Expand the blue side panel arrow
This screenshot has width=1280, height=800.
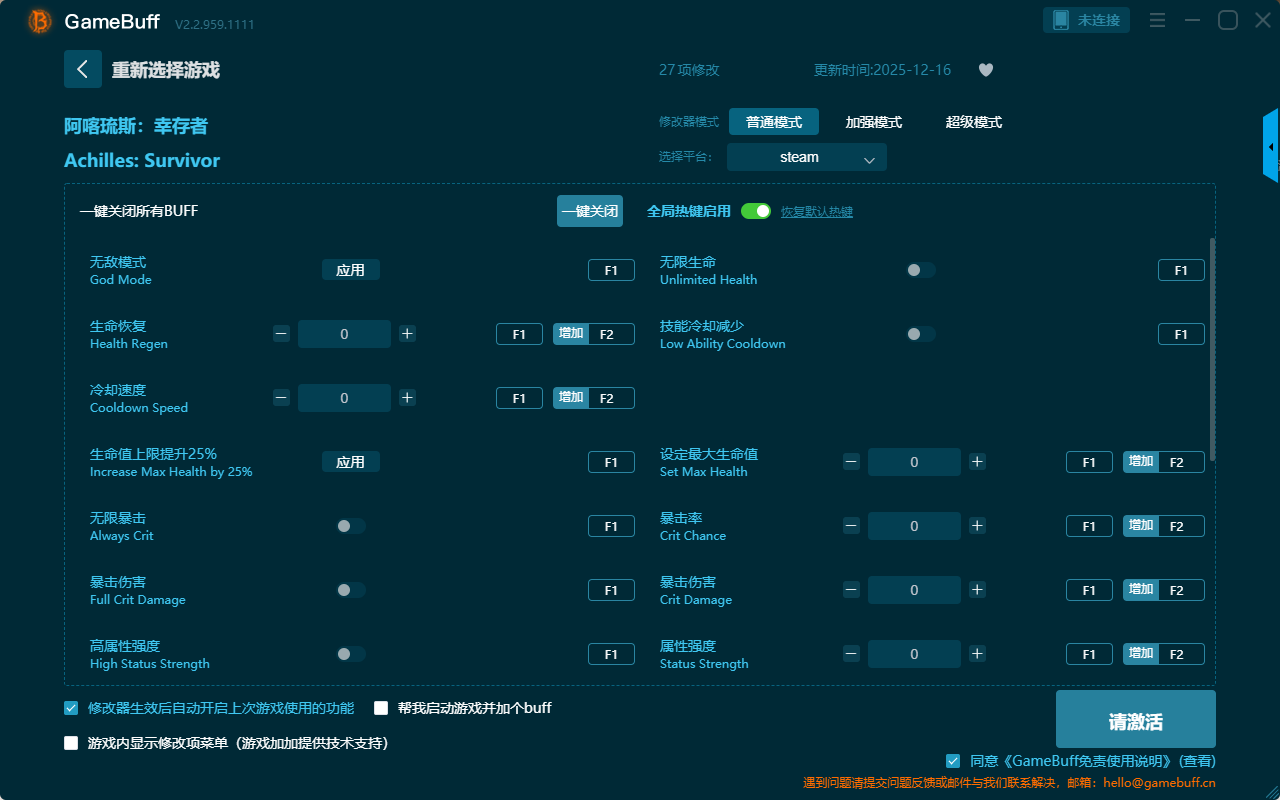1271,147
